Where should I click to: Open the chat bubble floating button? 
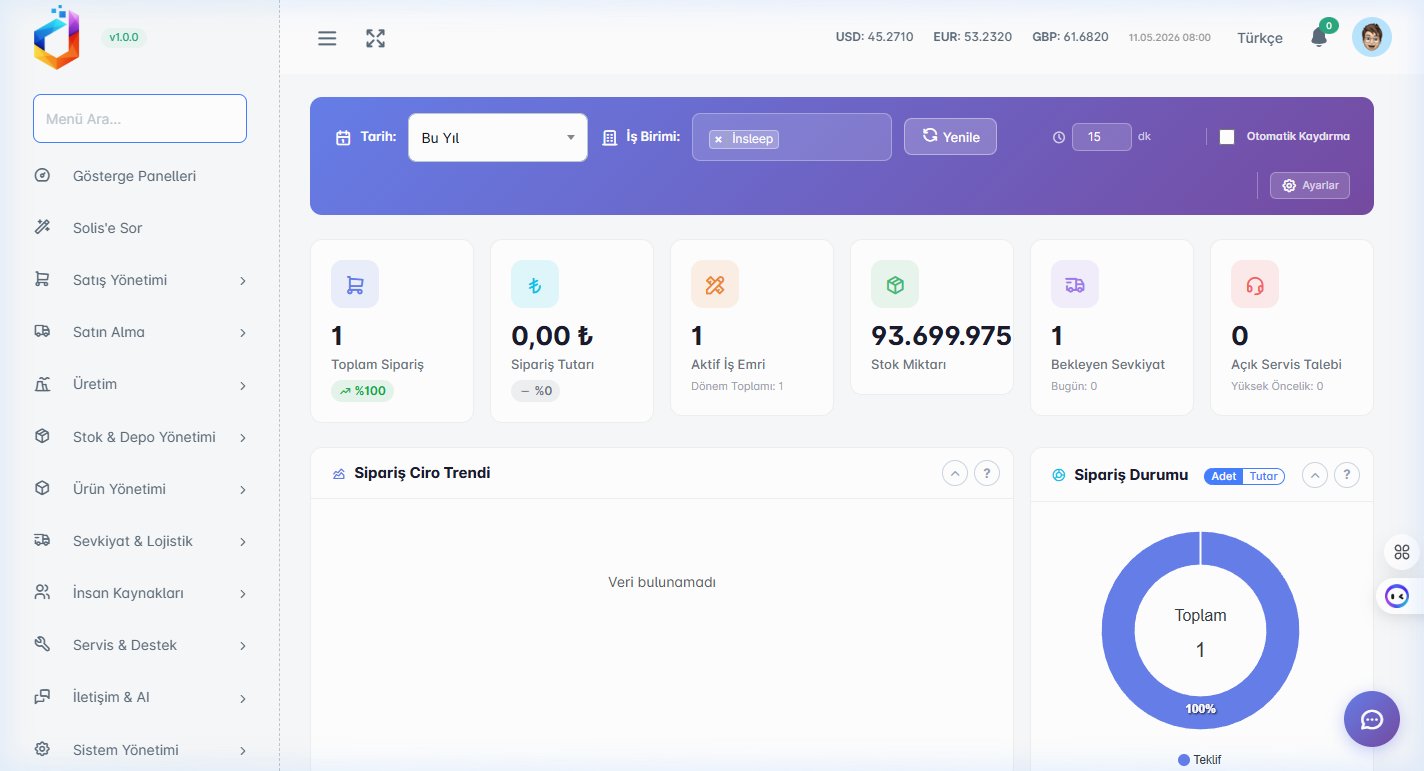click(x=1371, y=719)
